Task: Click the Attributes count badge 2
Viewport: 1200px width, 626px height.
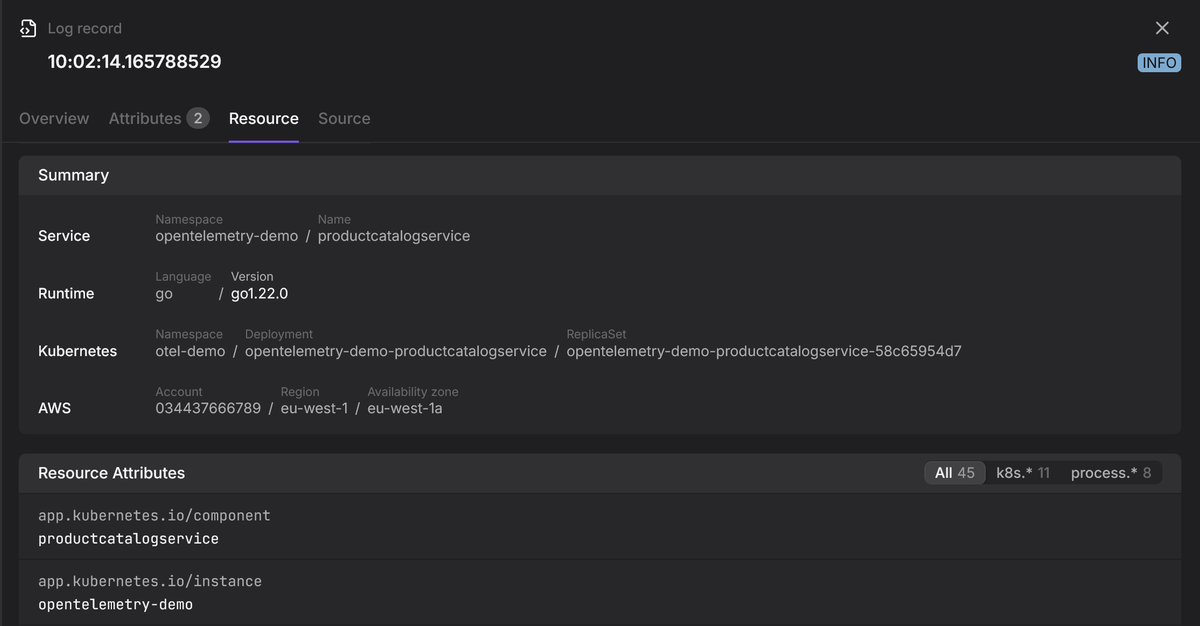Action: tap(198, 118)
